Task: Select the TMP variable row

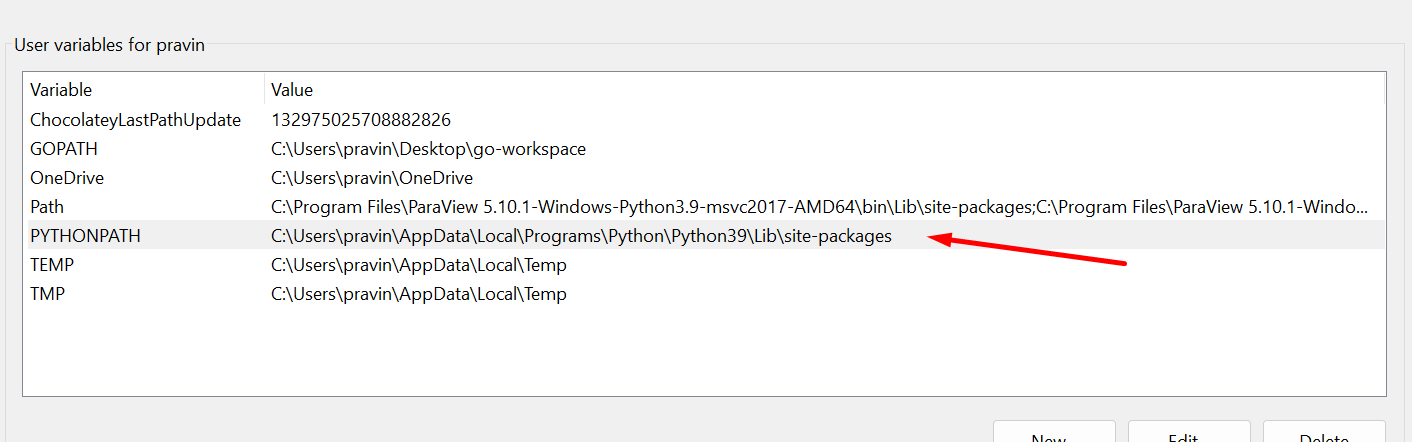Action: tap(48, 294)
